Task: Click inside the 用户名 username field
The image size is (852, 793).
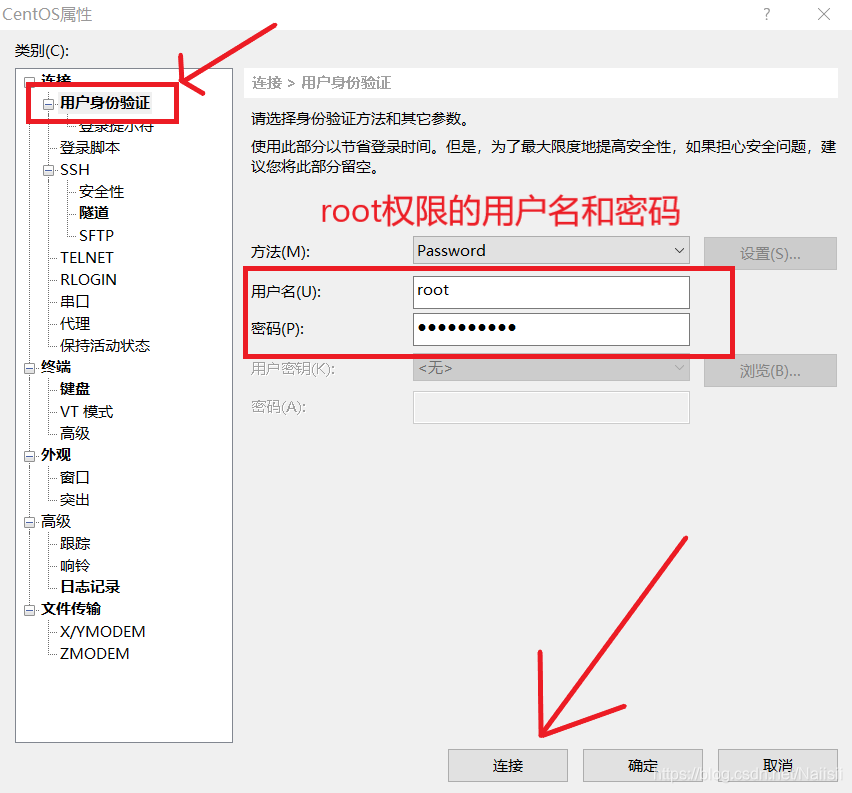Action: coord(550,292)
